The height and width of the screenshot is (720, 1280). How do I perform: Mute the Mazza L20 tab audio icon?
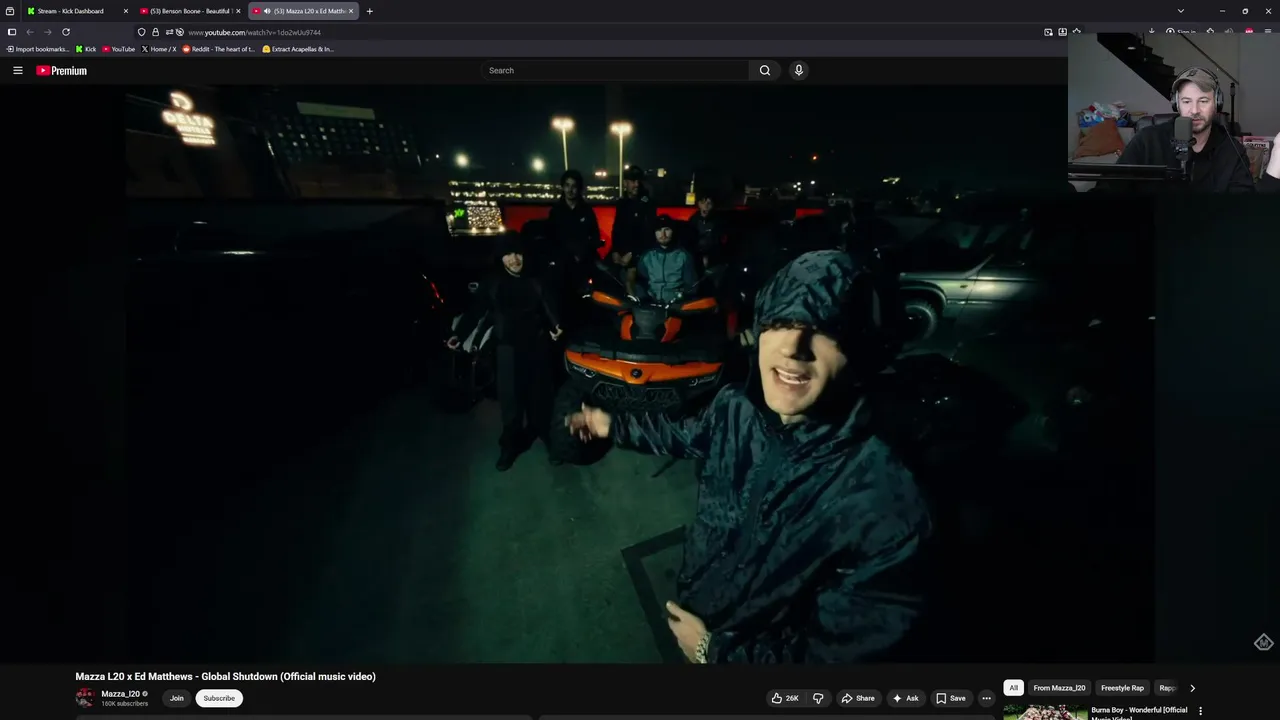click(x=267, y=11)
